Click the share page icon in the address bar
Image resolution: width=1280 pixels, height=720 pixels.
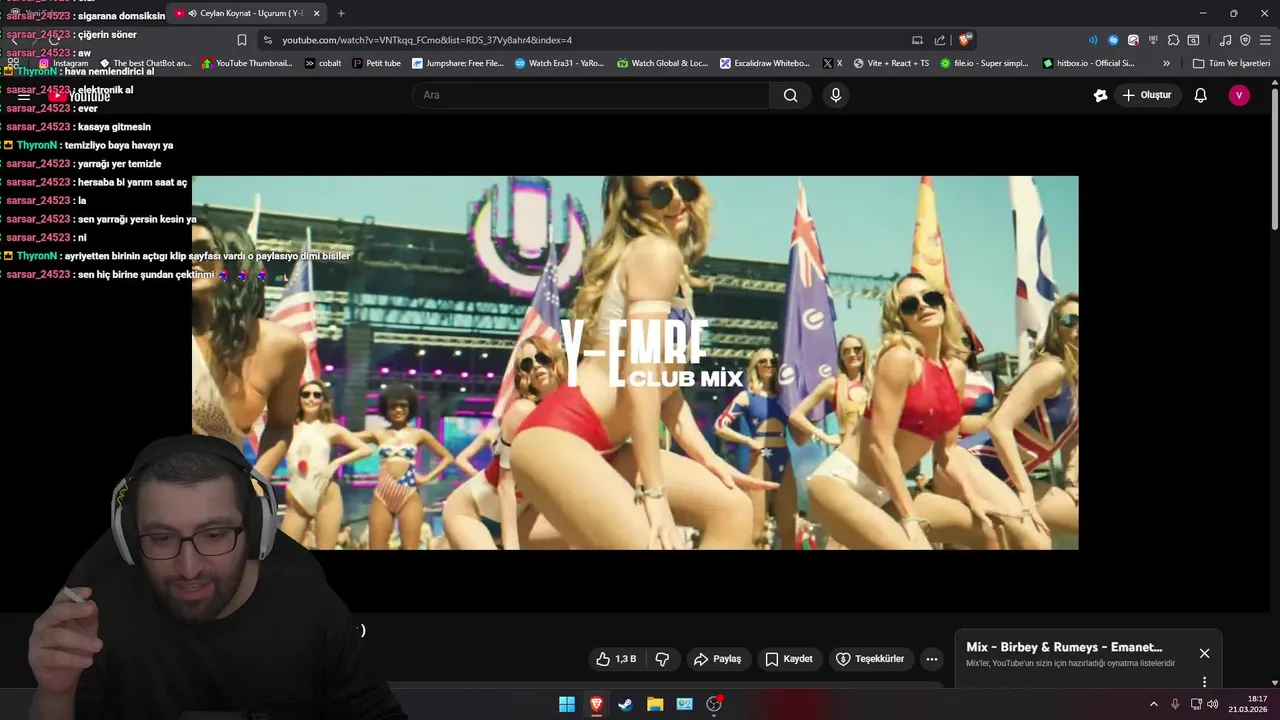[x=940, y=40]
